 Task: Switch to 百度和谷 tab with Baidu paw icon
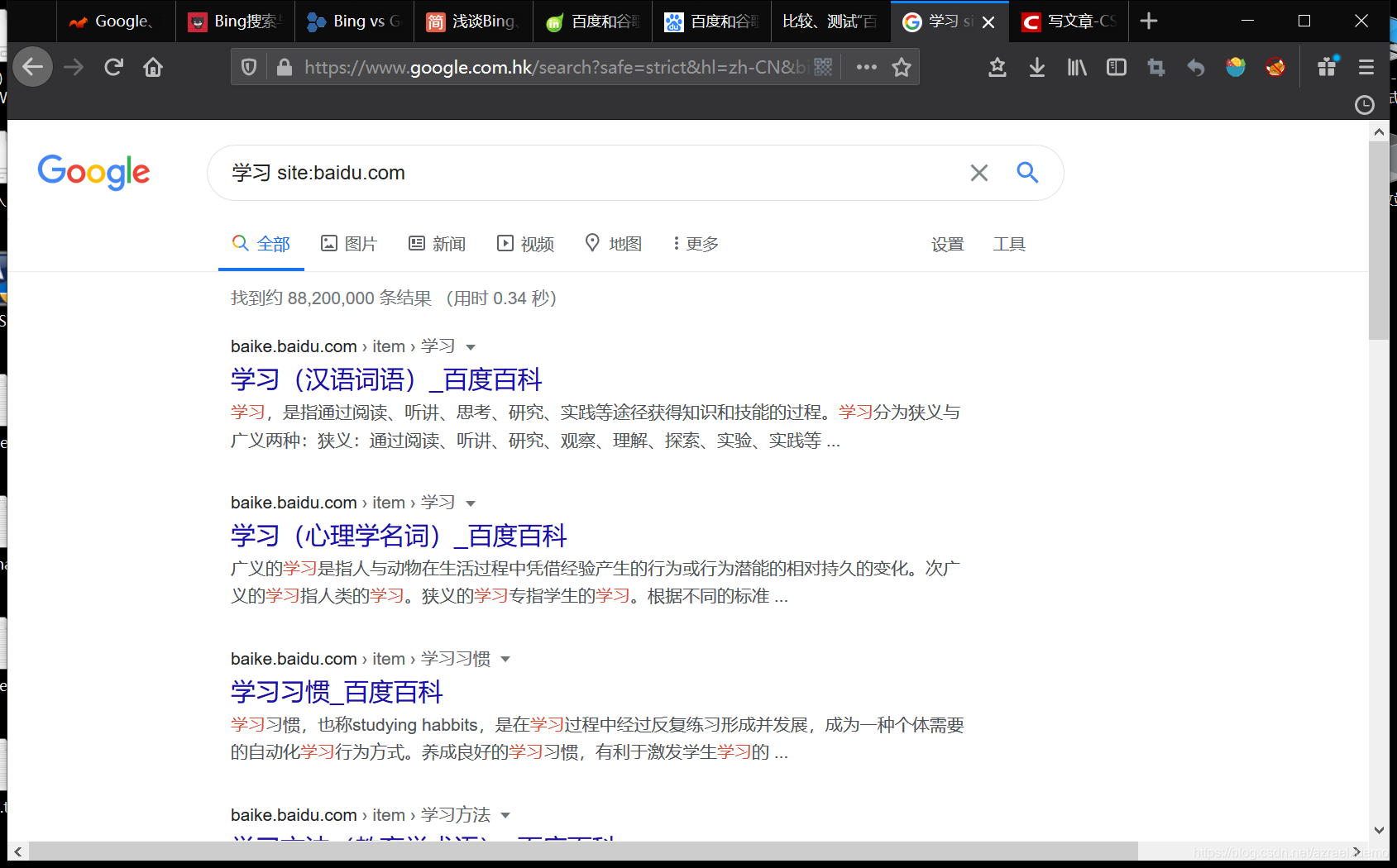click(711, 21)
